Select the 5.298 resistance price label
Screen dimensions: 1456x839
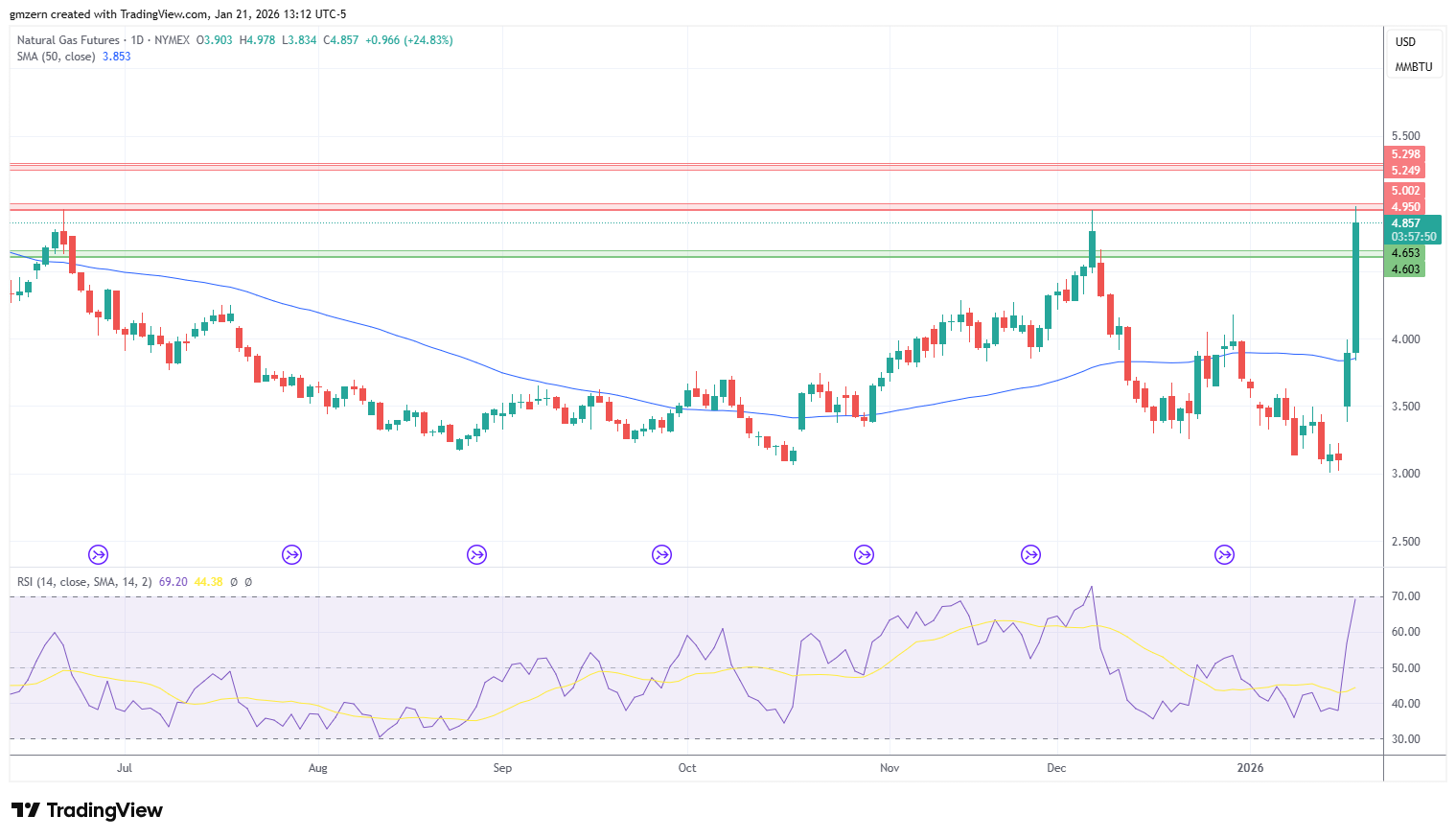tap(1405, 154)
